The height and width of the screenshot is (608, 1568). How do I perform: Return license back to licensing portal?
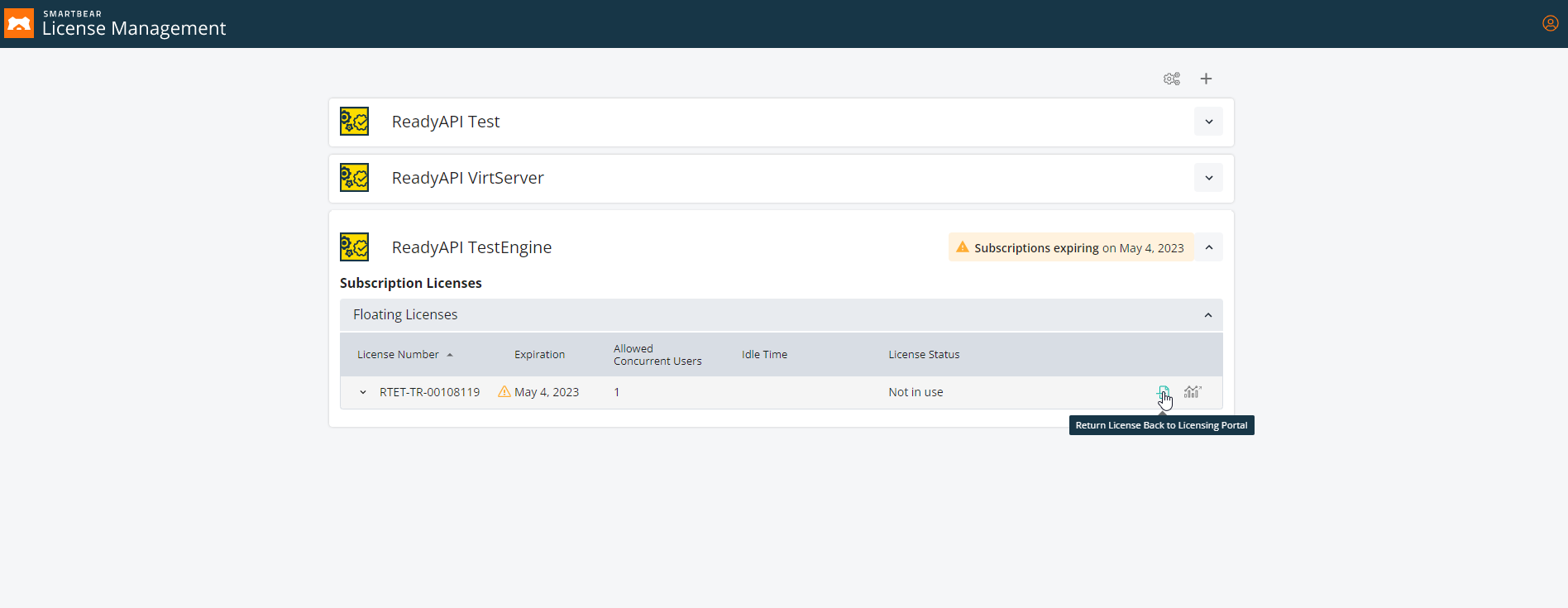tap(1164, 391)
